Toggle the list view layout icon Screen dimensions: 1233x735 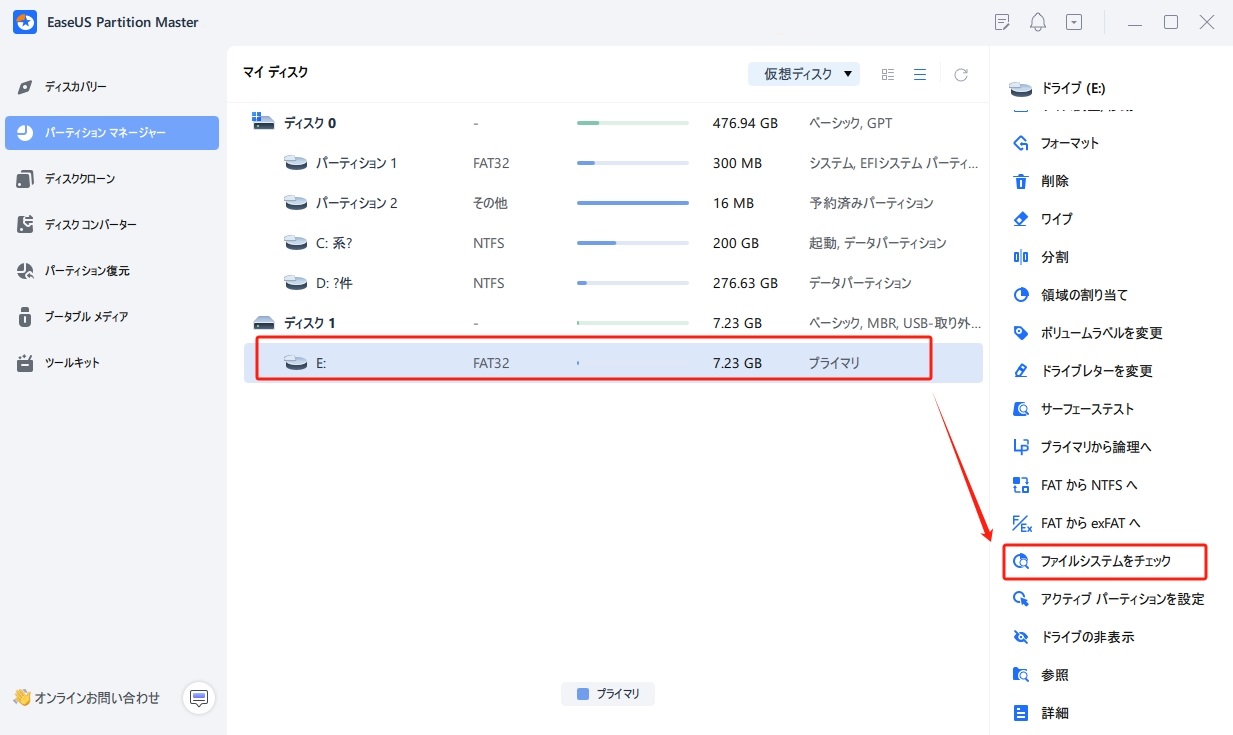[919, 73]
